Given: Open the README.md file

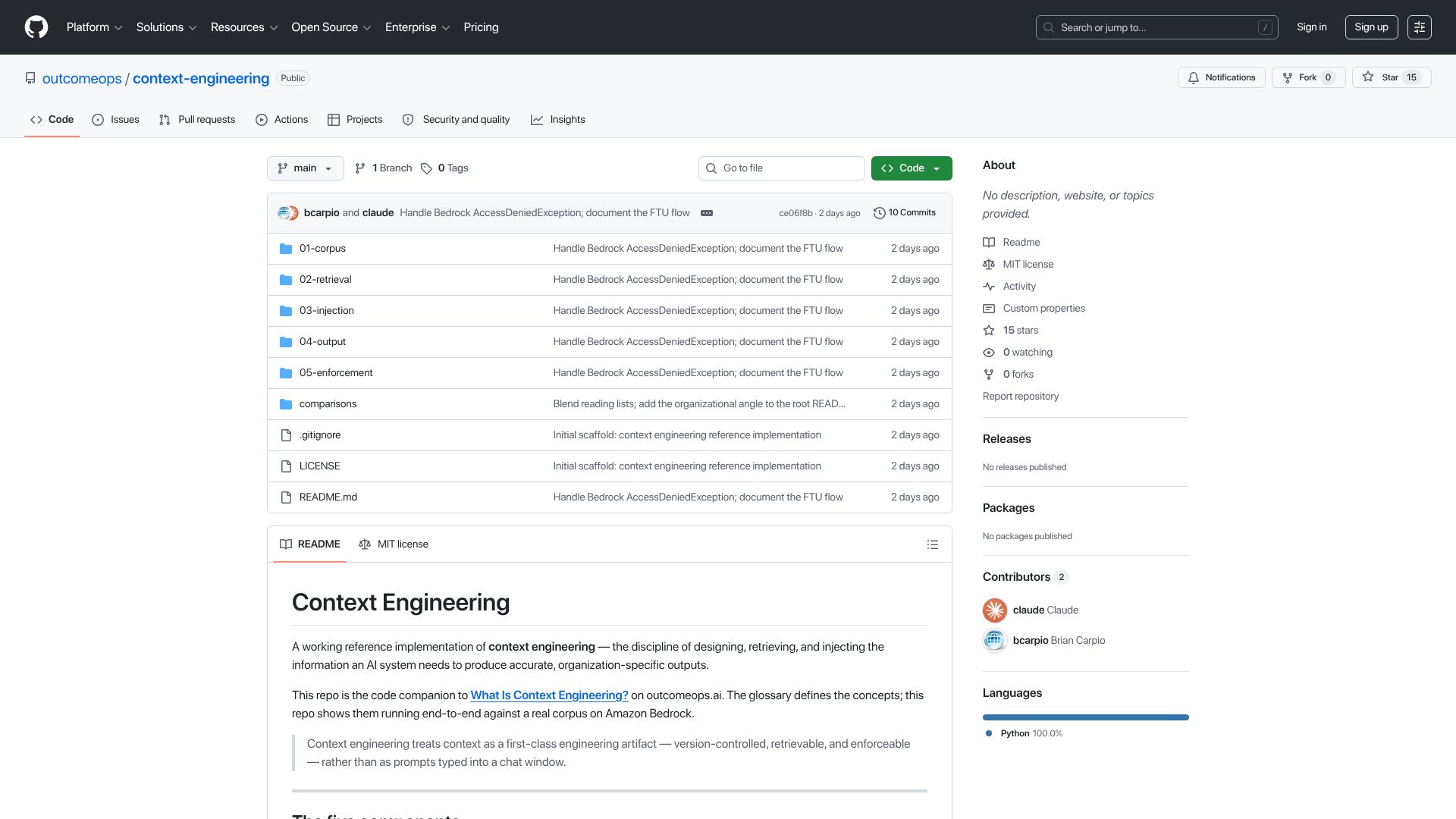Looking at the screenshot, I should 328,497.
